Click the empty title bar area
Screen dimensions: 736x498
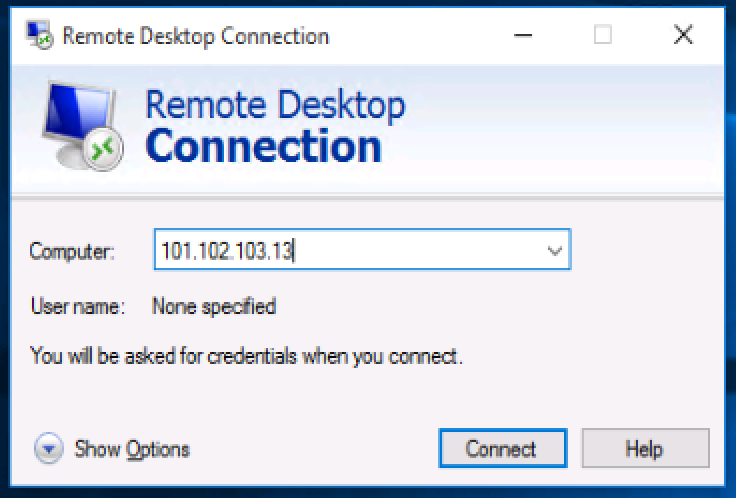pos(420,36)
